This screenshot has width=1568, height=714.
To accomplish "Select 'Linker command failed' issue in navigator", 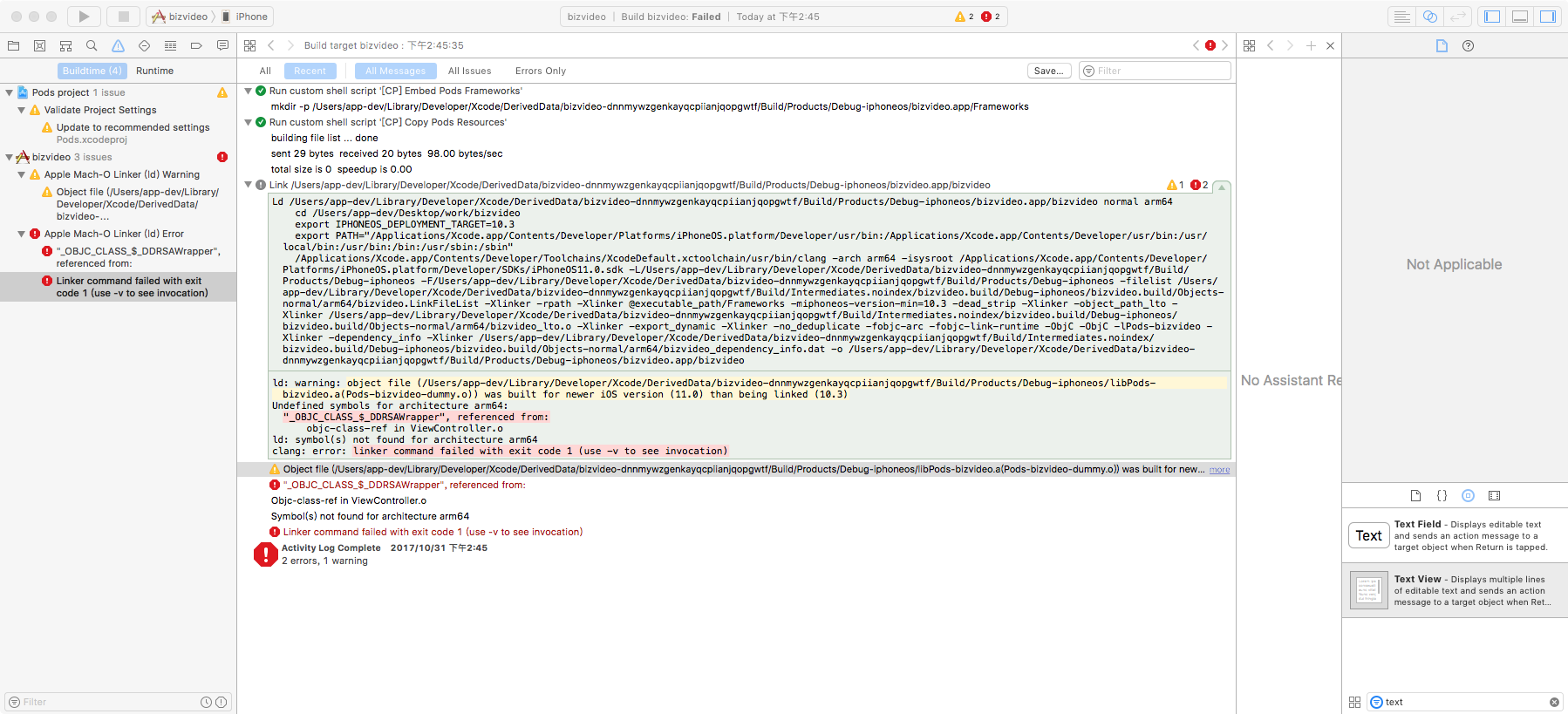I will coord(119,287).
